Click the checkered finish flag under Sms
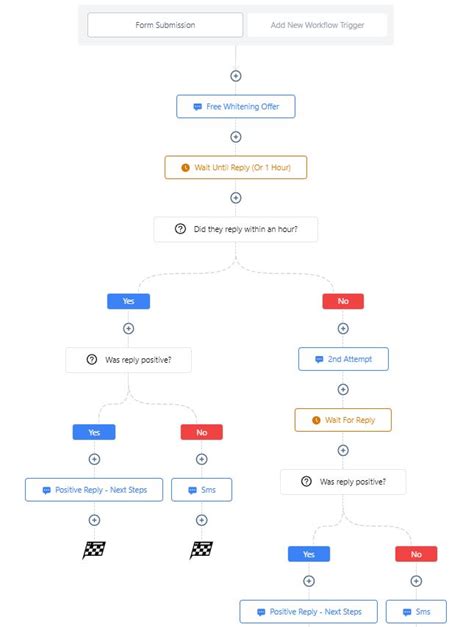Image resolution: width=474 pixels, height=627 pixels. (x=201, y=550)
